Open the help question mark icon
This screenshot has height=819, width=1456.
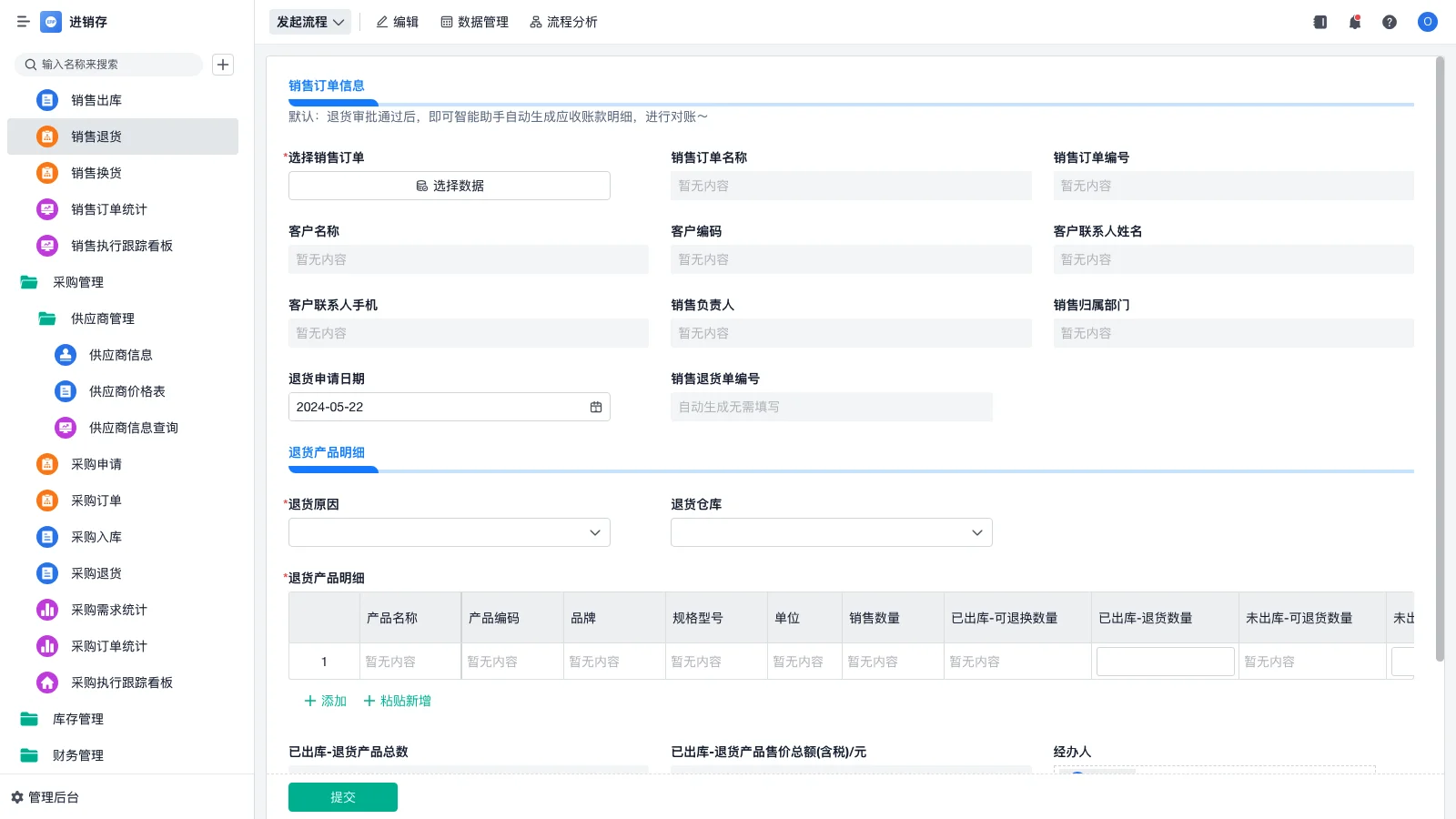coord(1390,22)
